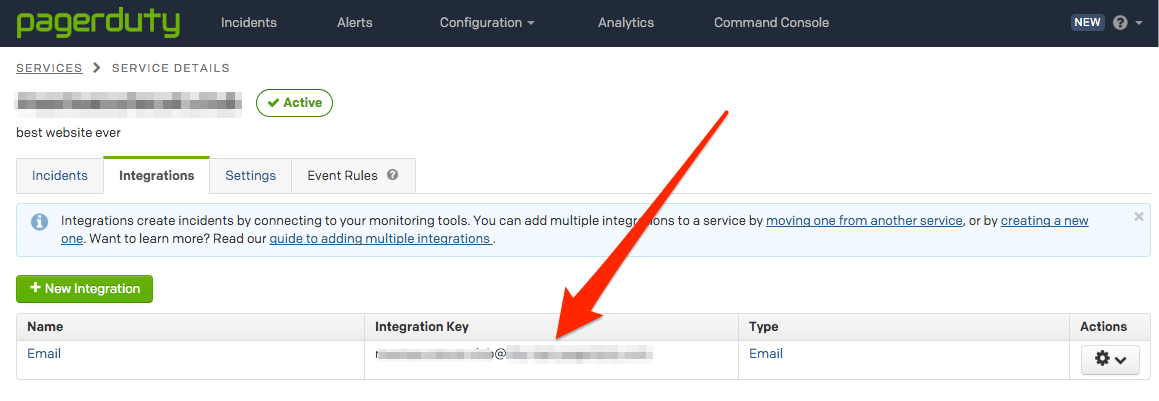
Task: Follow the guide to adding multiple integrations link
Action: [380, 239]
